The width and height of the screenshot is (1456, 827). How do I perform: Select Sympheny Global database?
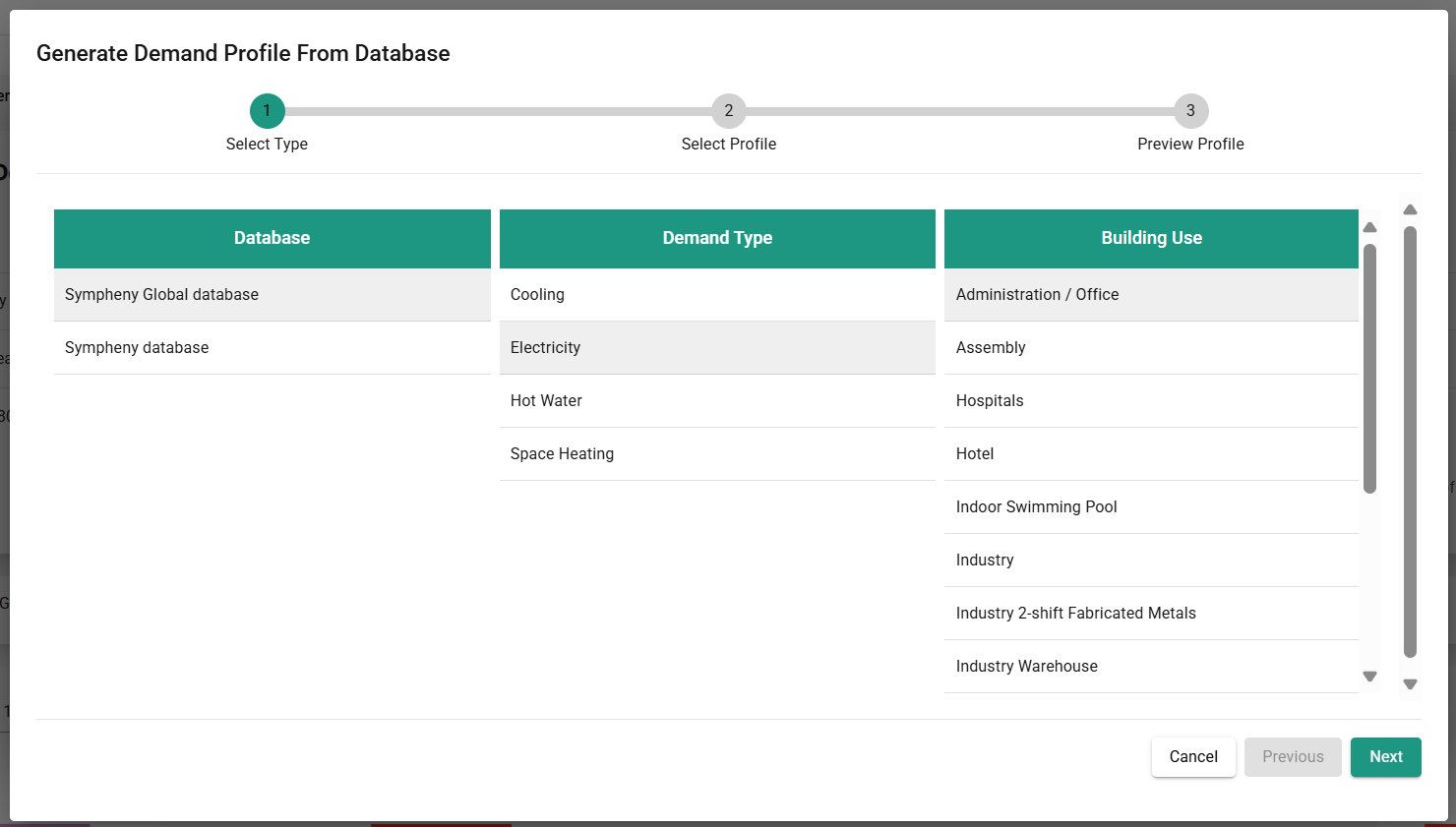coord(272,295)
